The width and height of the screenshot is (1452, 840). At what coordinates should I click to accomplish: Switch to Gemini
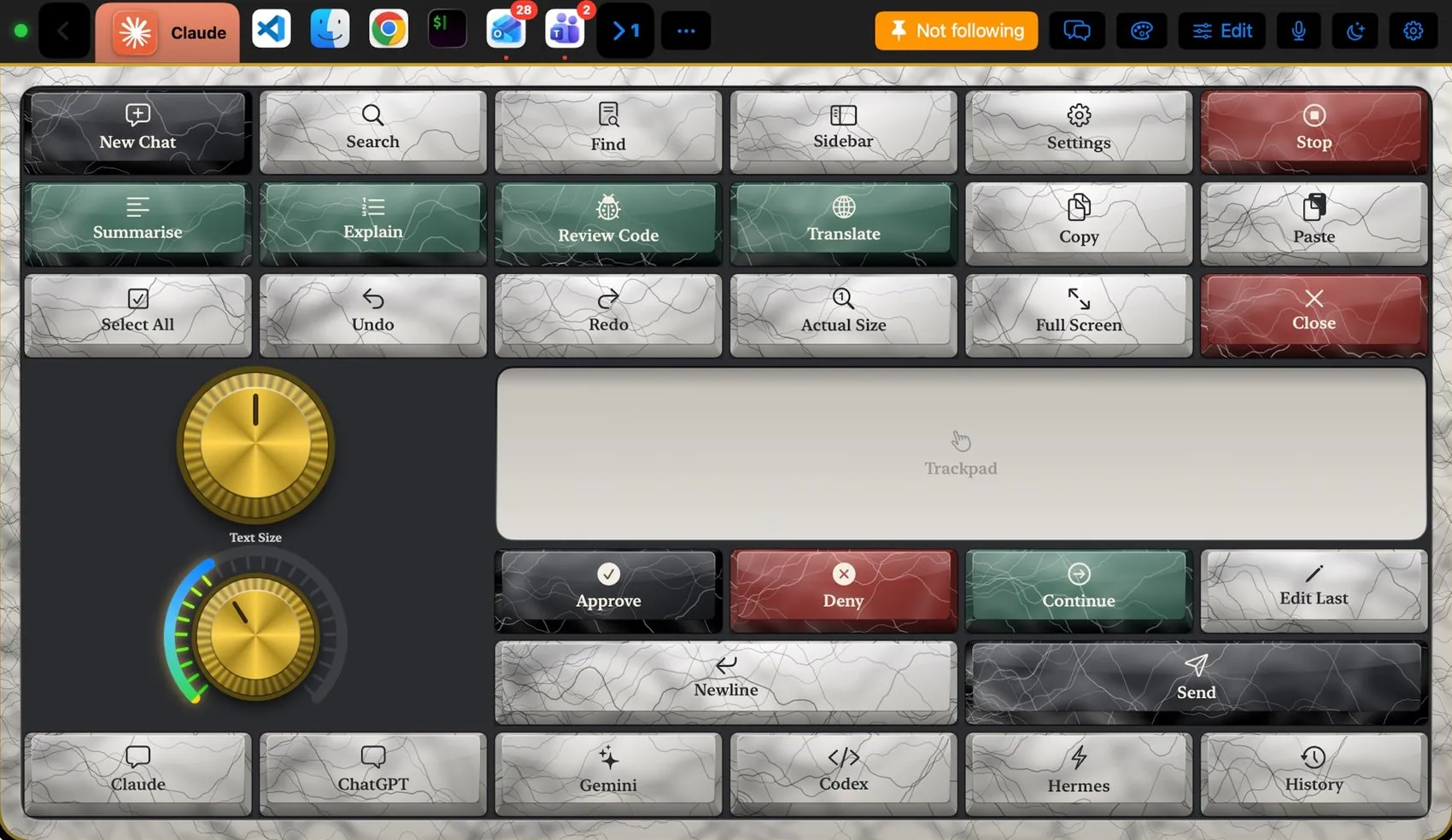coord(608,773)
